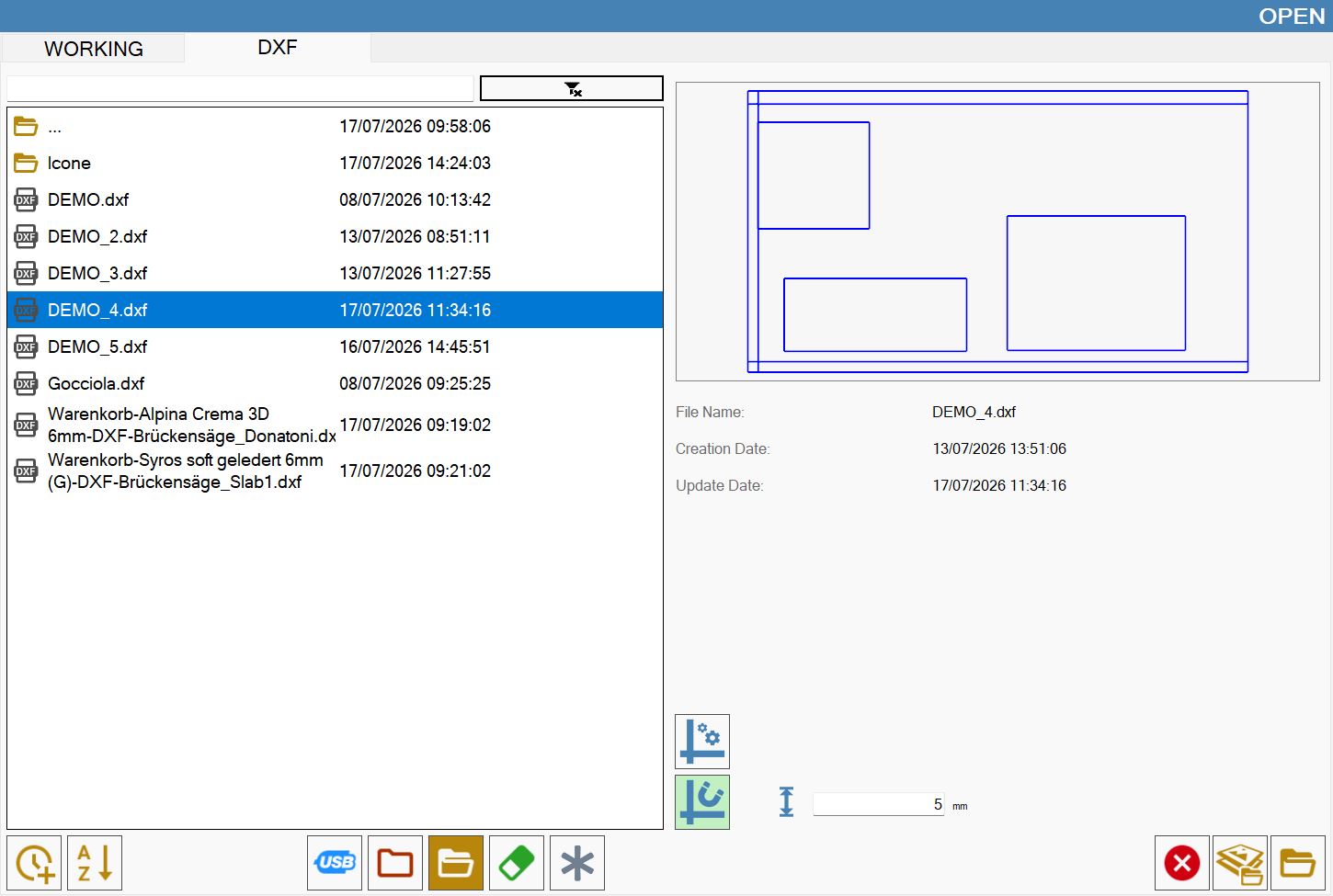Click the date 16/07/2026 14:45:51

click(x=415, y=346)
